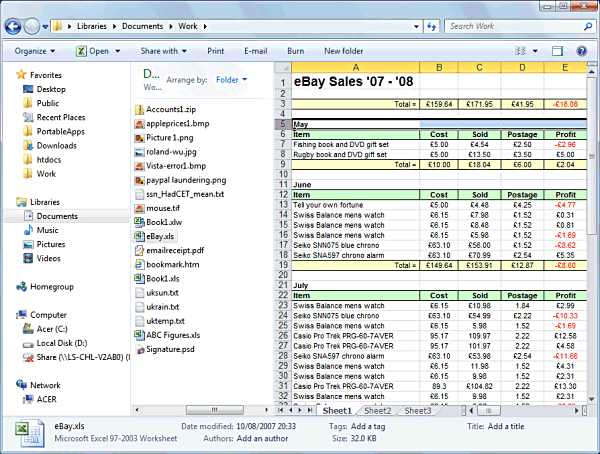Switch to Sheet2 tab in preview

(x=378, y=411)
